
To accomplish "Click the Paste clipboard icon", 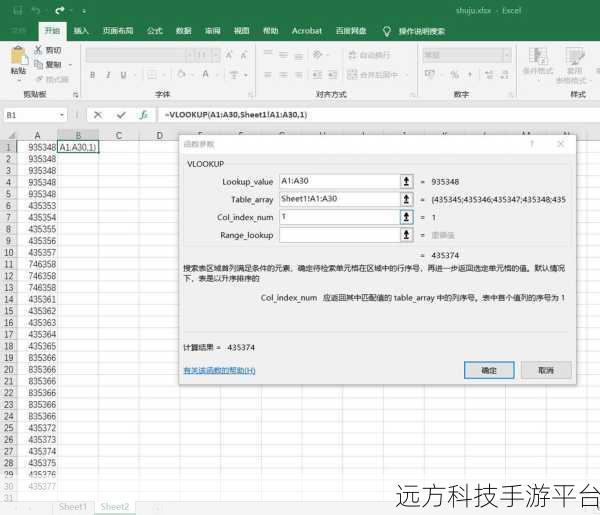I will point(18,55).
